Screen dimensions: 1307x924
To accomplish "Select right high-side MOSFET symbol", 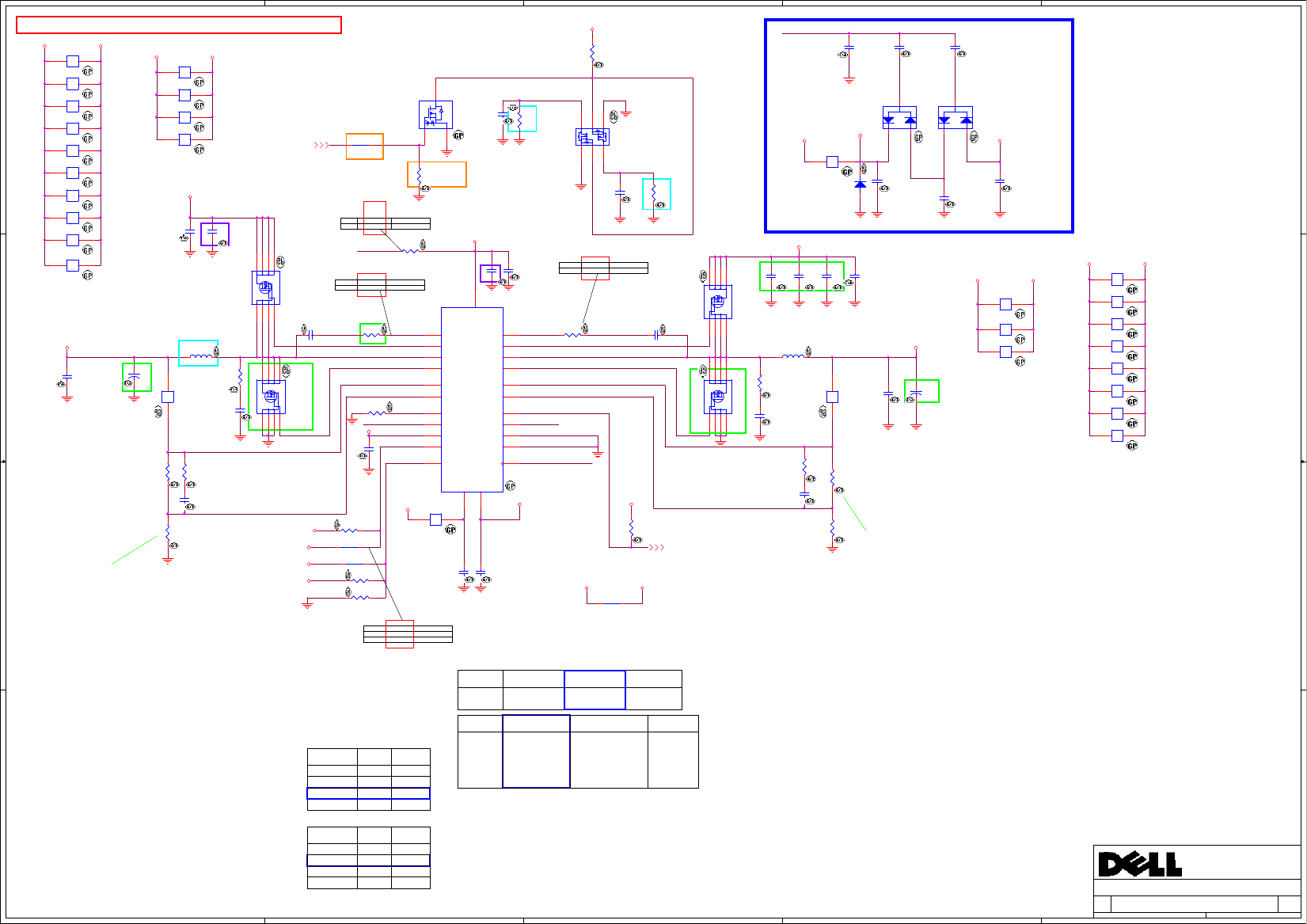I will tap(718, 302).
